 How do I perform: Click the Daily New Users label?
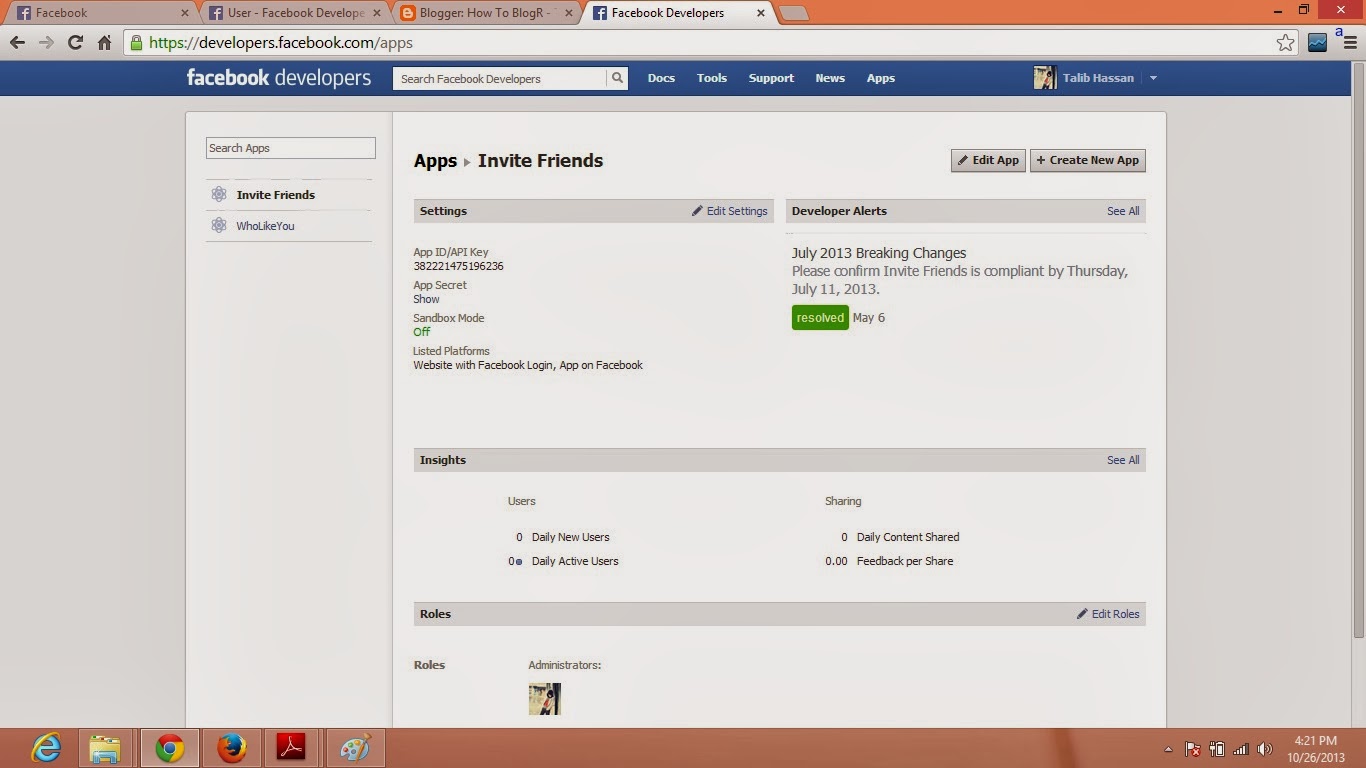[x=571, y=537]
